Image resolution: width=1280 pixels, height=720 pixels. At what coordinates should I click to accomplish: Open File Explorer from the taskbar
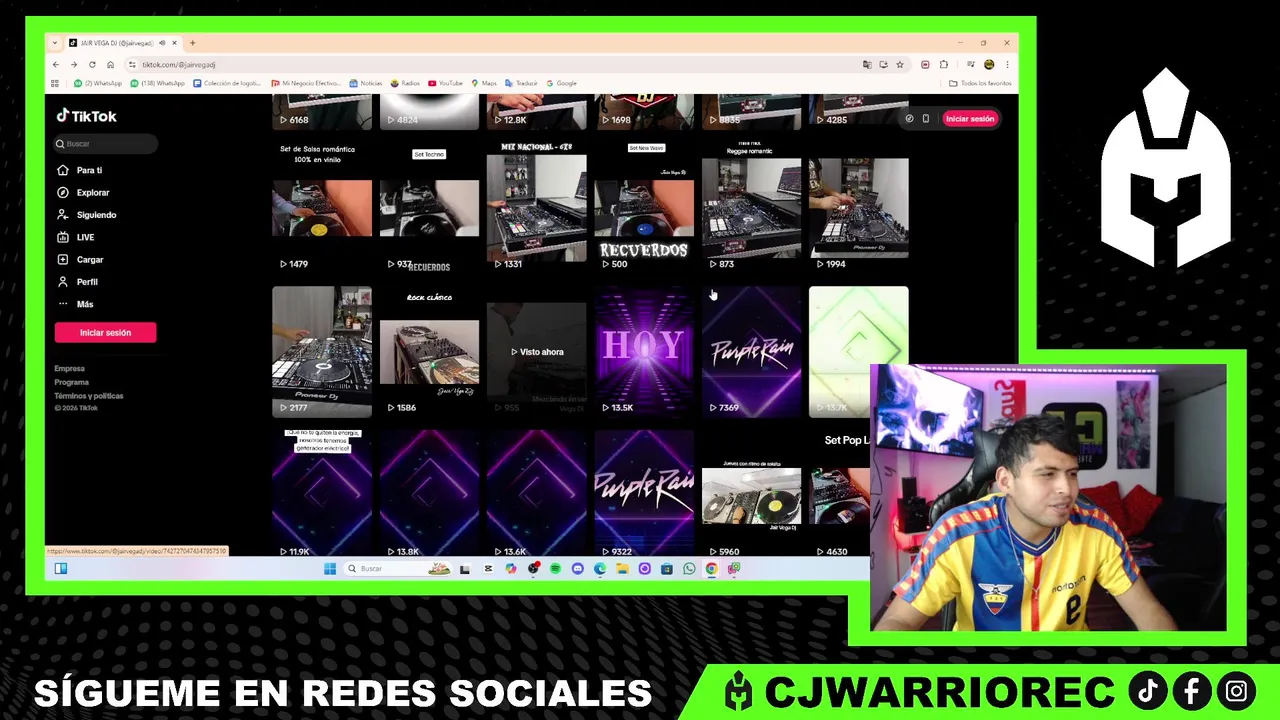coord(622,569)
